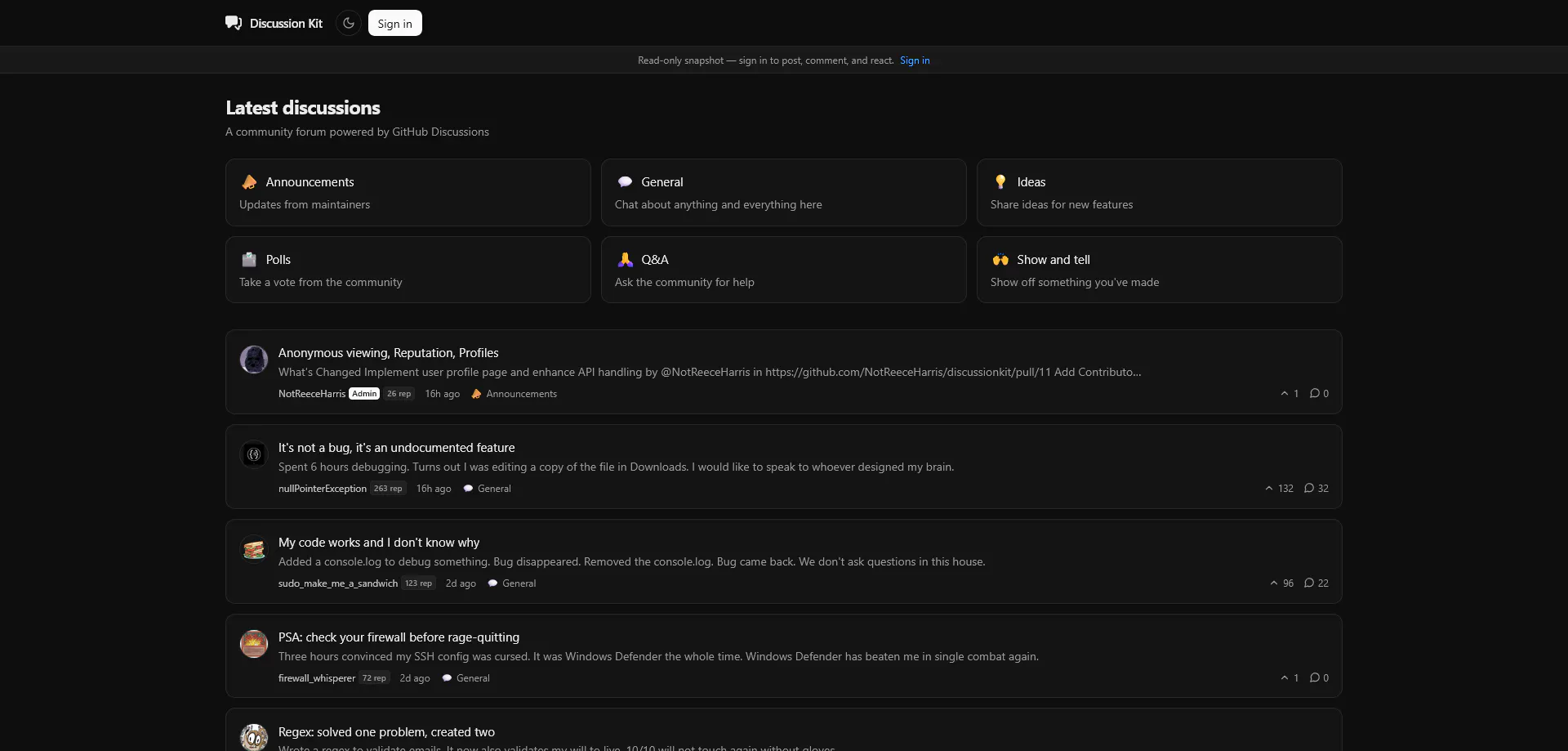Click the 'Added a console.log' excerpt text
Viewport: 1568px width, 751px height.
point(631,562)
